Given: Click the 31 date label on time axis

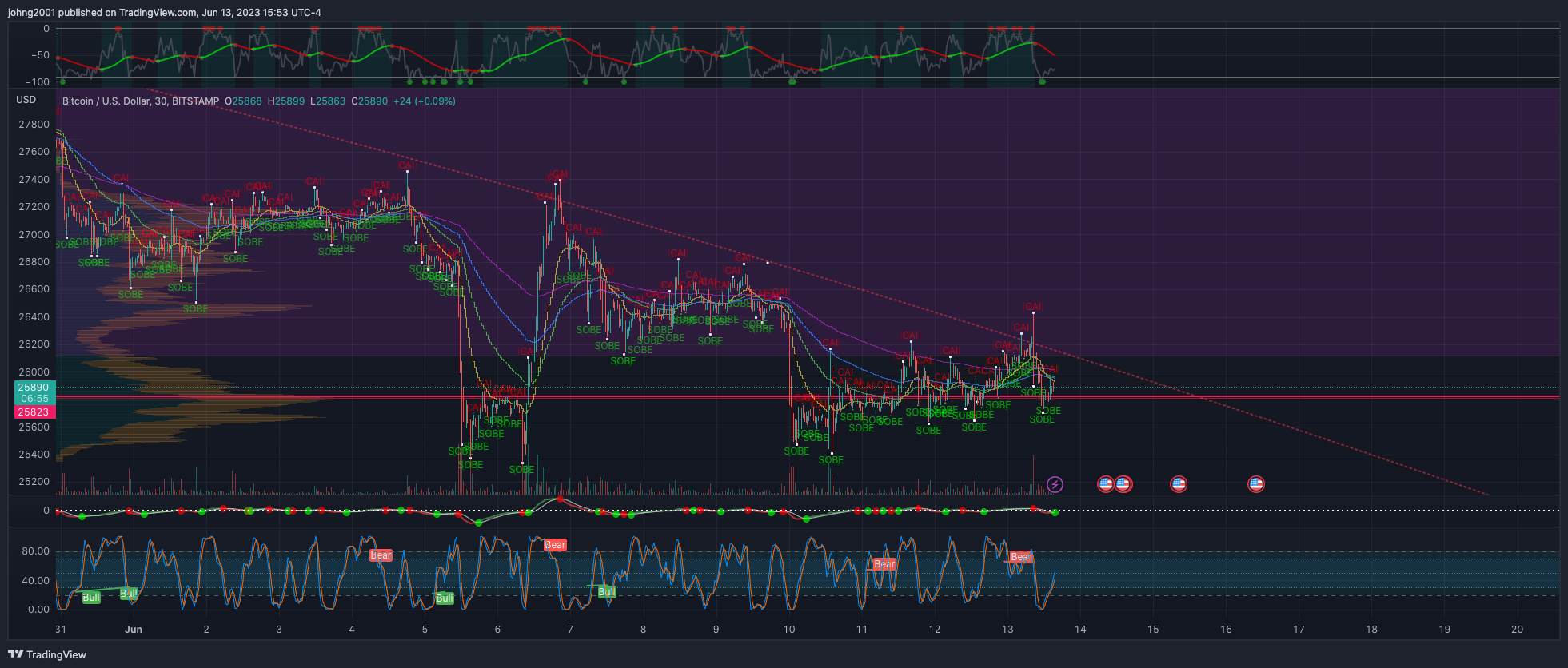Looking at the screenshot, I should point(61,630).
